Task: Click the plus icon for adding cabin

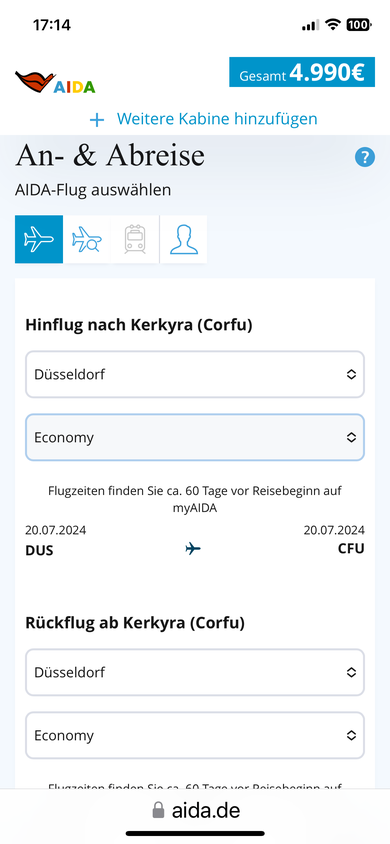Action: point(97,119)
